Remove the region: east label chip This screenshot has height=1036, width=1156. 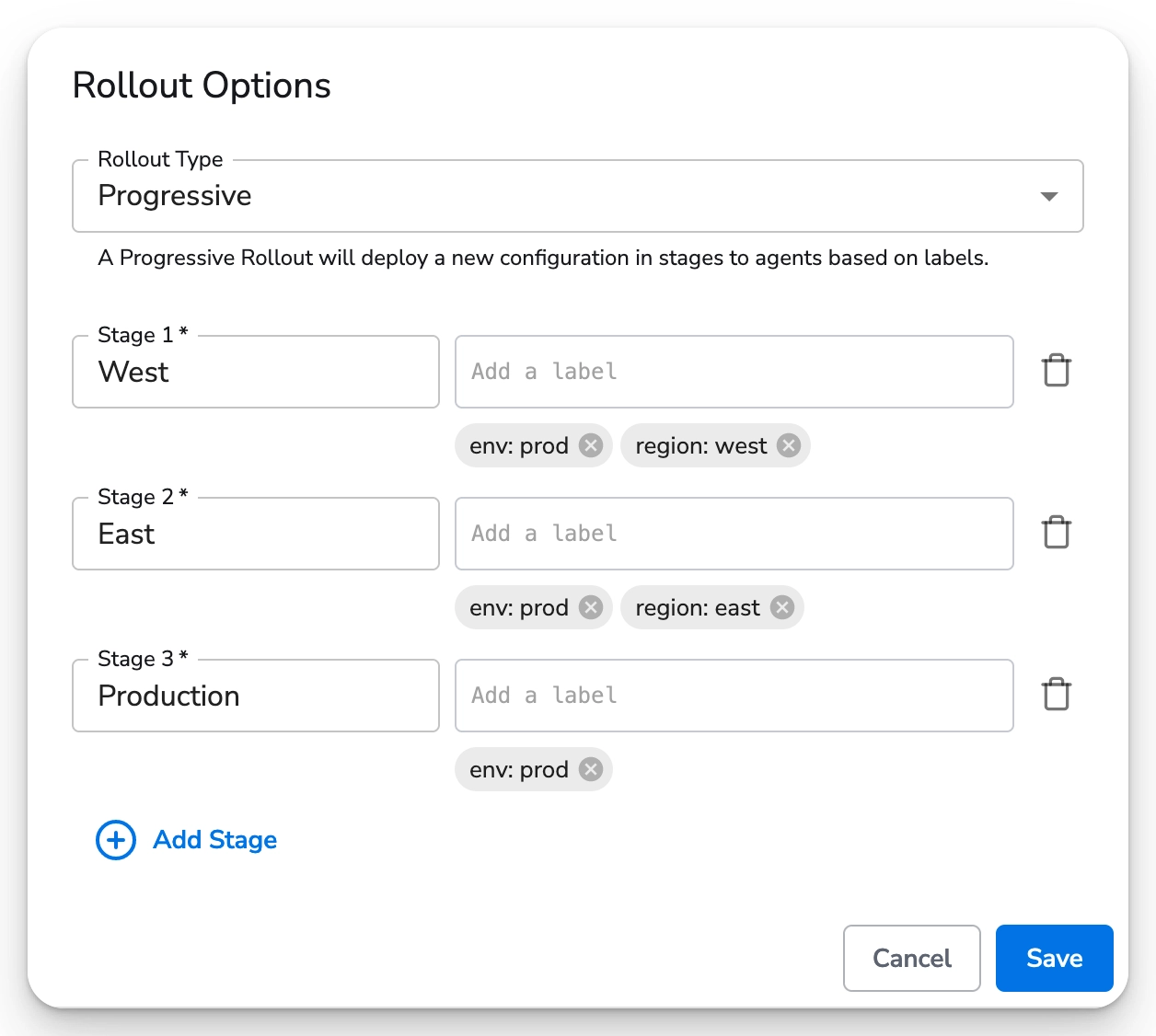coord(781,607)
